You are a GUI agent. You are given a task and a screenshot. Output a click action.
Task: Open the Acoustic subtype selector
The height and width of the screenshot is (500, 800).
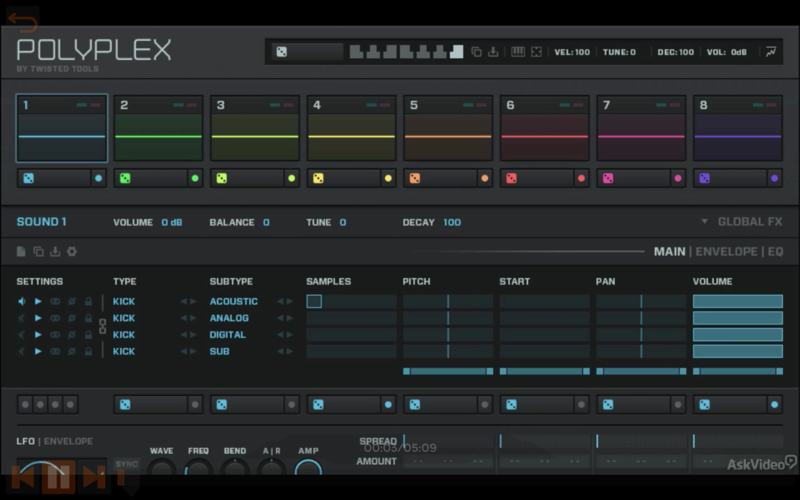click(x=234, y=302)
